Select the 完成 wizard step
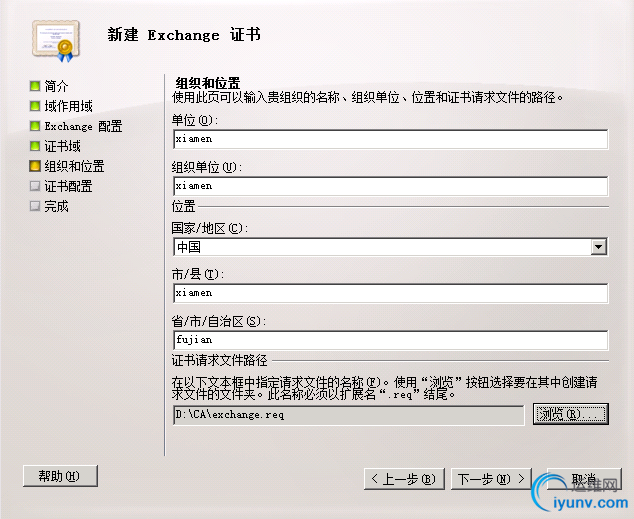634x519 pixels. 56,206
